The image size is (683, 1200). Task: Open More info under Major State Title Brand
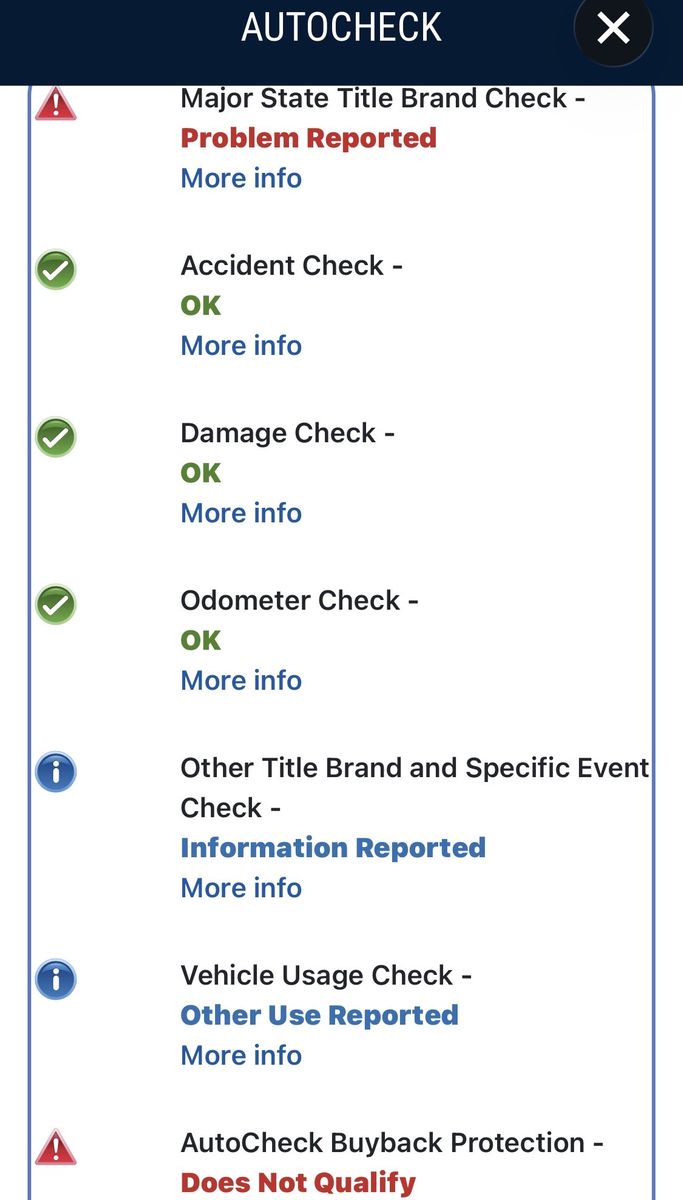tap(241, 178)
